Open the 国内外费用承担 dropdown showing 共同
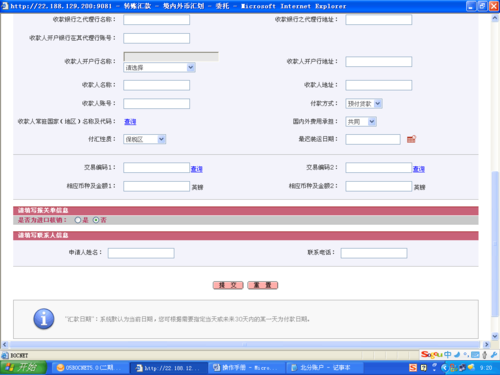 click(x=361, y=122)
